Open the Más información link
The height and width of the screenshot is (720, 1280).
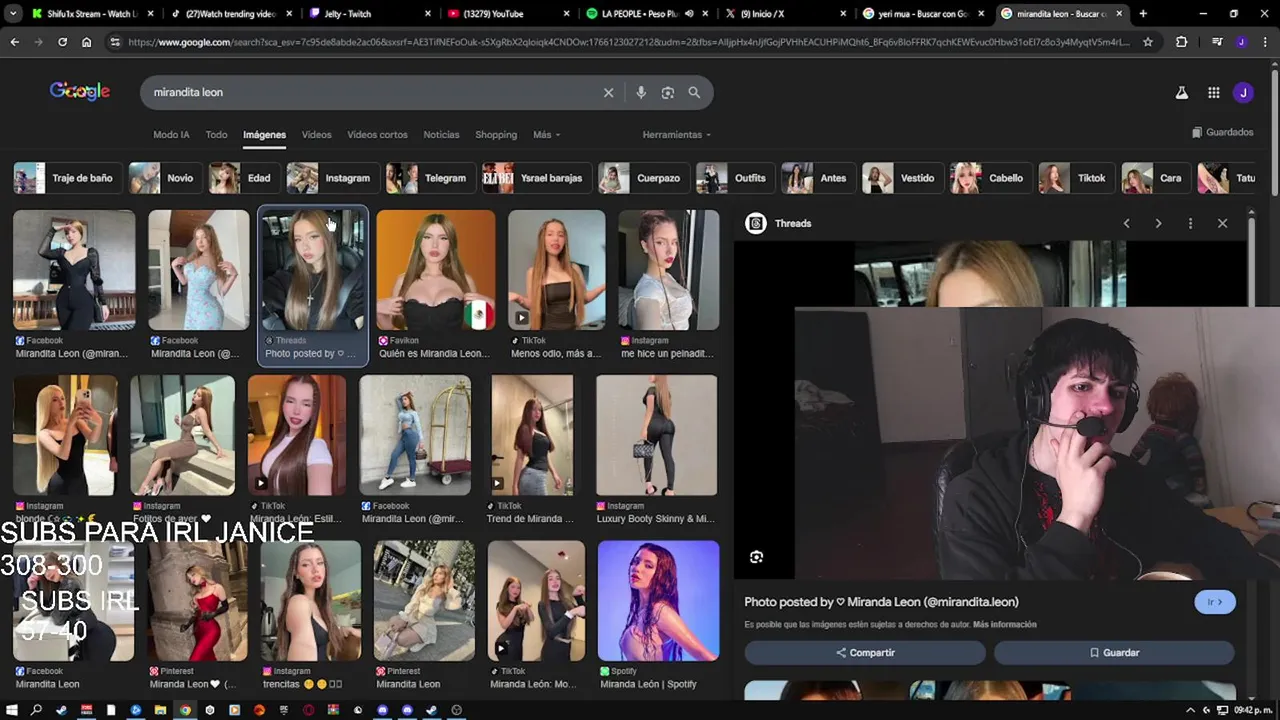click(x=1004, y=624)
